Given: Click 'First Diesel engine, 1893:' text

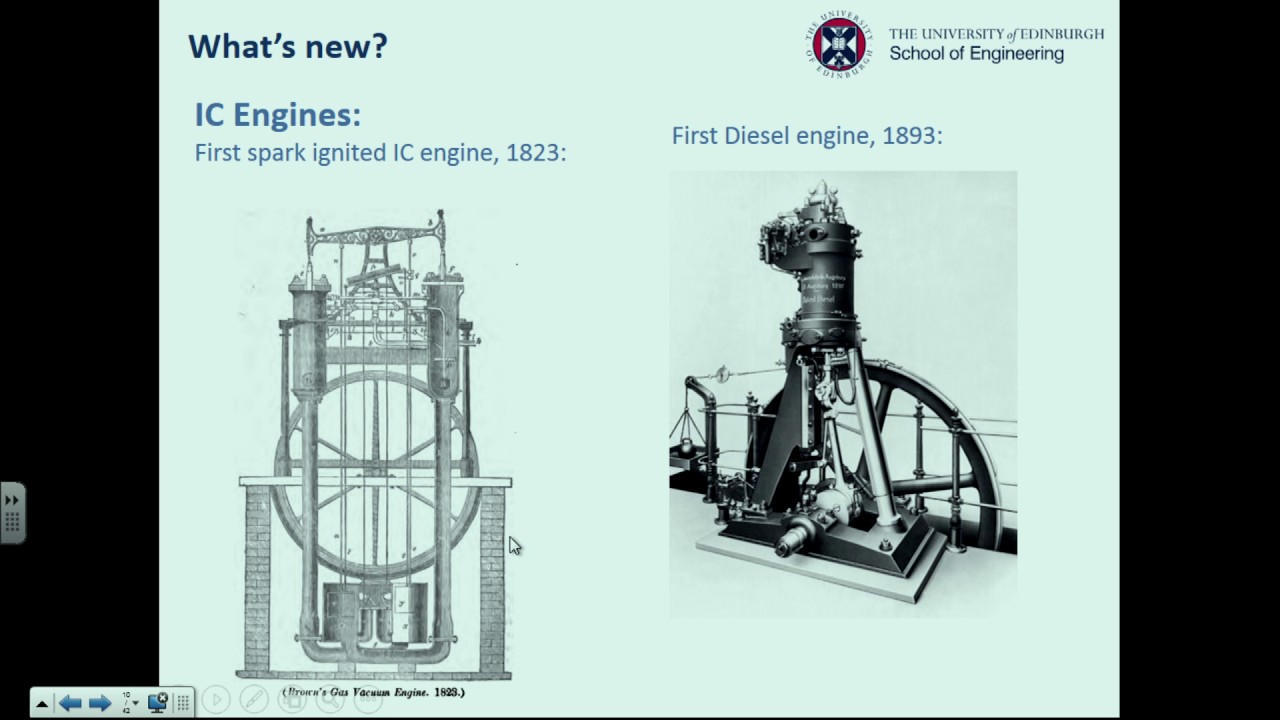Looking at the screenshot, I should click(807, 135).
